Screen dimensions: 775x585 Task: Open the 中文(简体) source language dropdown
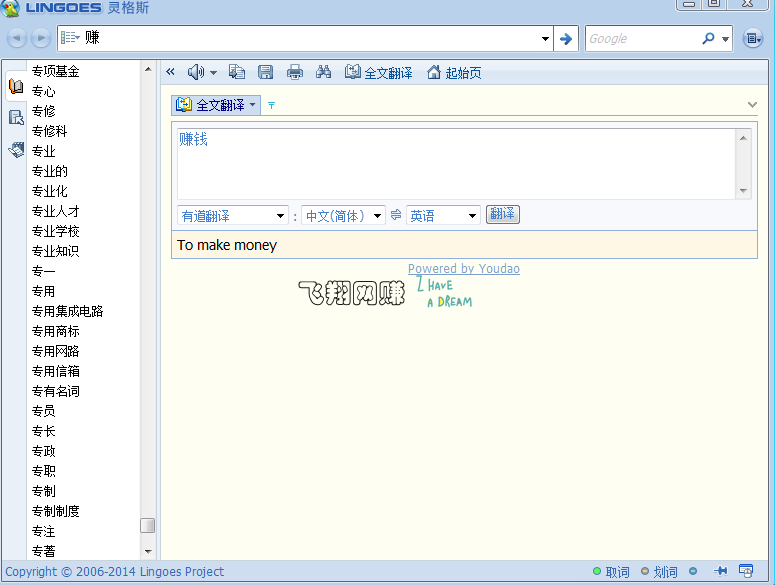coord(344,216)
